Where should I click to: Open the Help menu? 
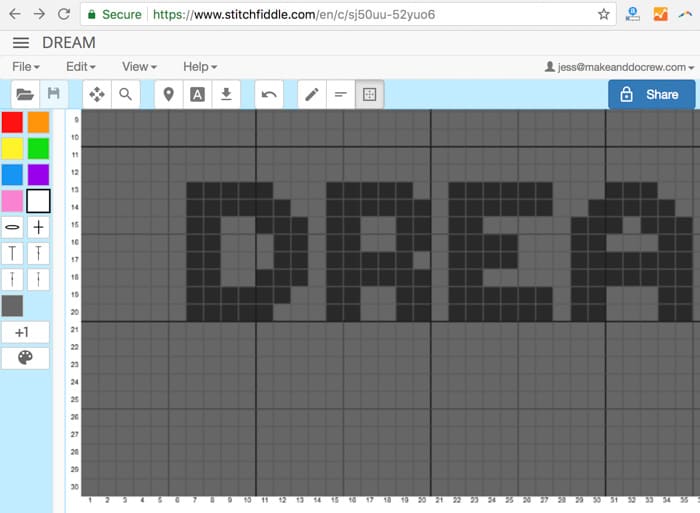[200, 67]
